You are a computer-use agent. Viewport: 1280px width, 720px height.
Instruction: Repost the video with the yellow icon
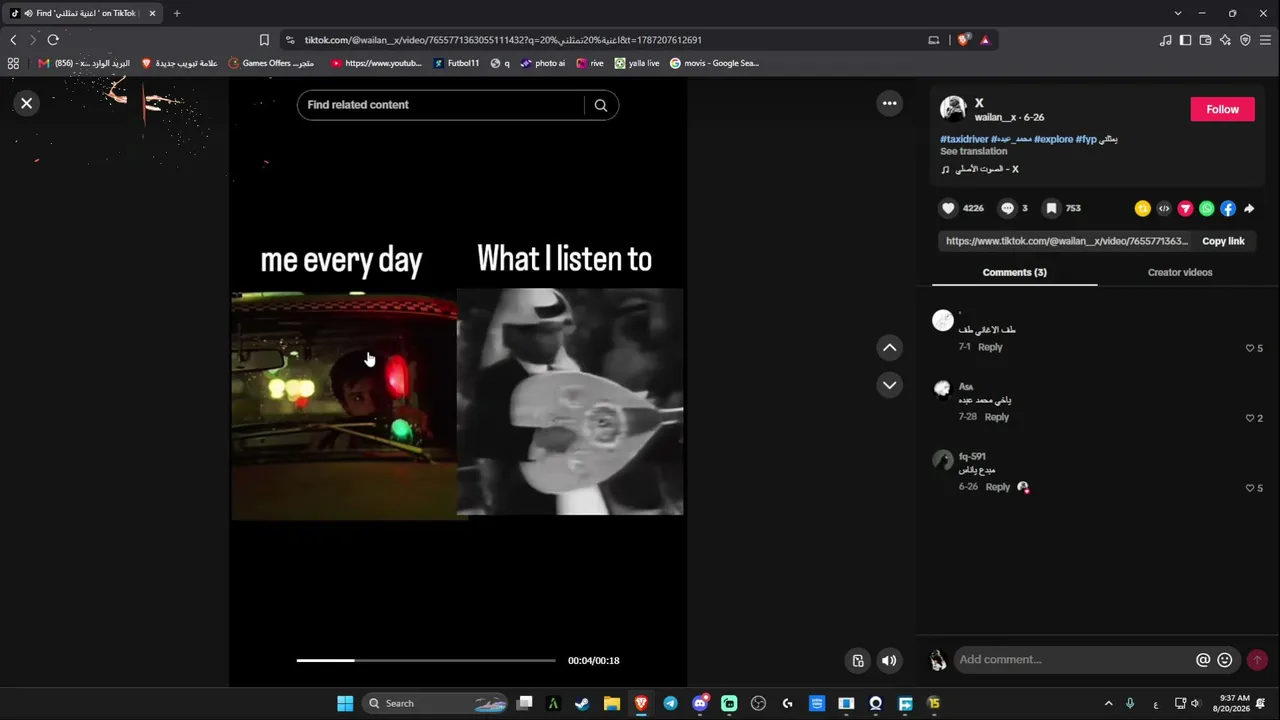pyautogui.click(x=1143, y=208)
